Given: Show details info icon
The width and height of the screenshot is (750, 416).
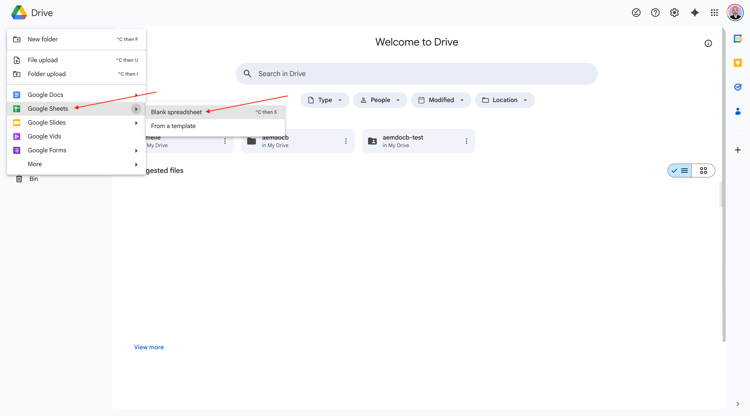Looking at the screenshot, I should pyautogui.click(x=708, y=44).
